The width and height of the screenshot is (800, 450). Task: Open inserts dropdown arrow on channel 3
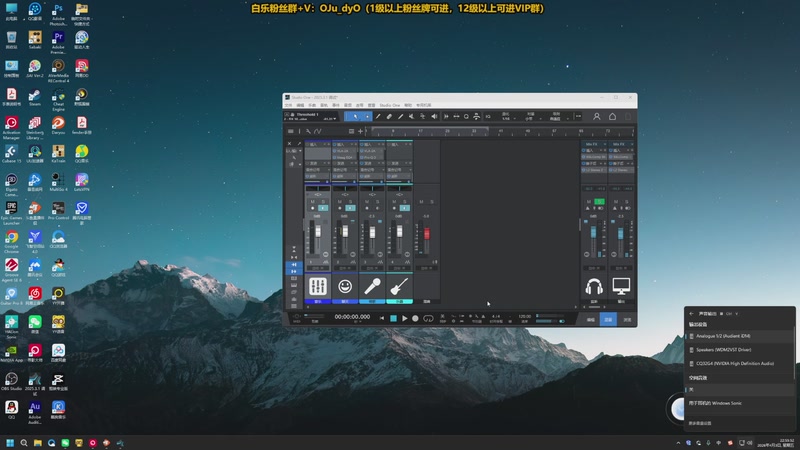tap(379, 144)
